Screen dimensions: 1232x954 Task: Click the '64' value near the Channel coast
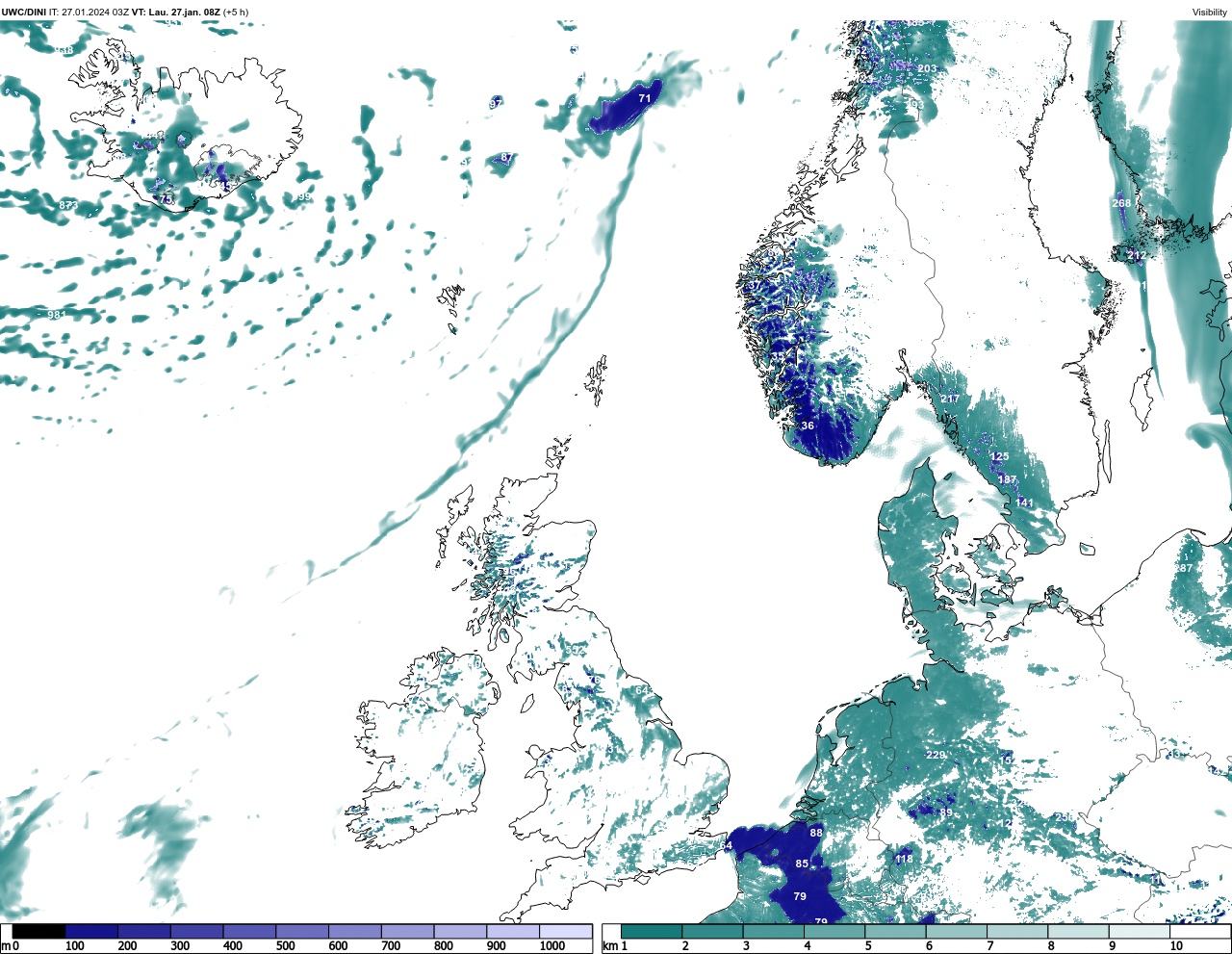(726, 845)
